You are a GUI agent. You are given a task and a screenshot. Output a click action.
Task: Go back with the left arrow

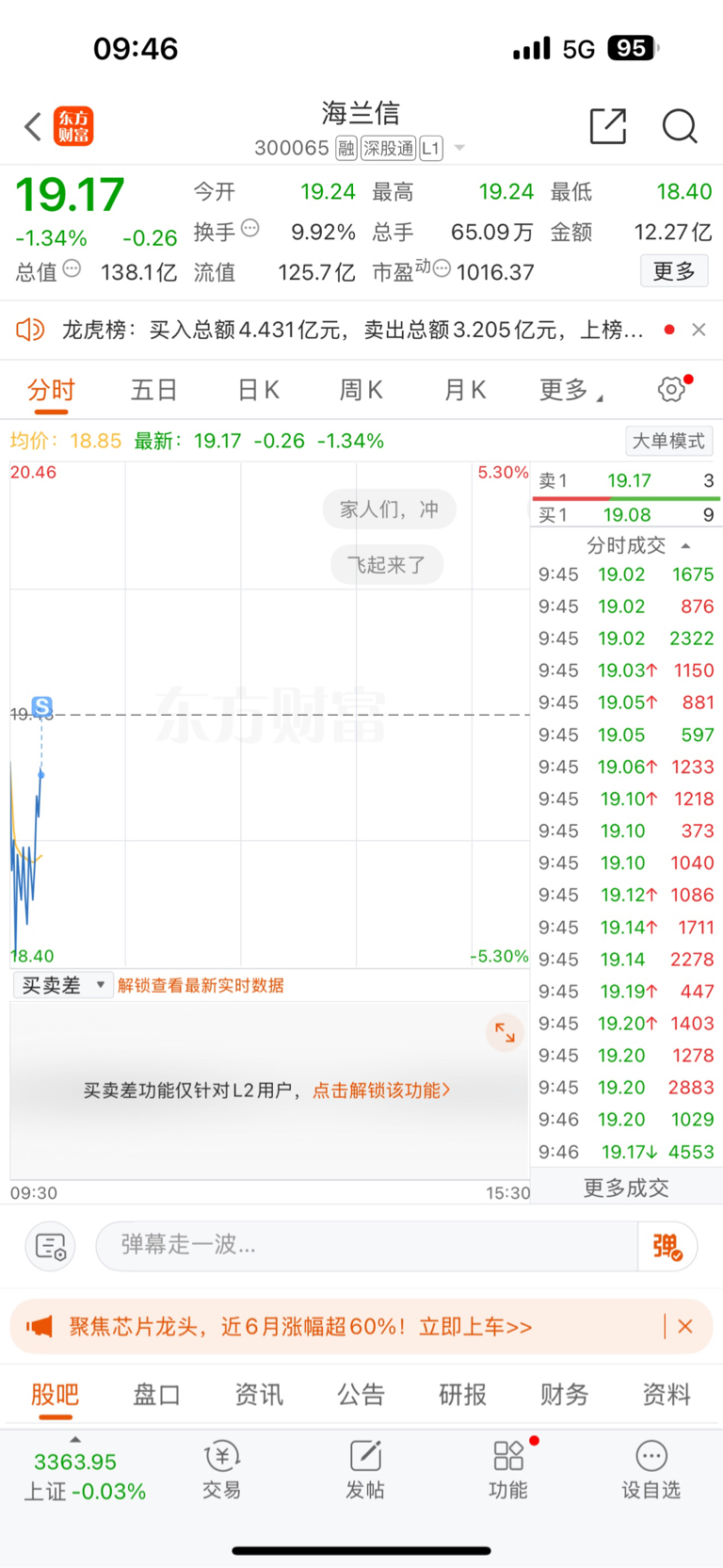(x=33, y=126)
